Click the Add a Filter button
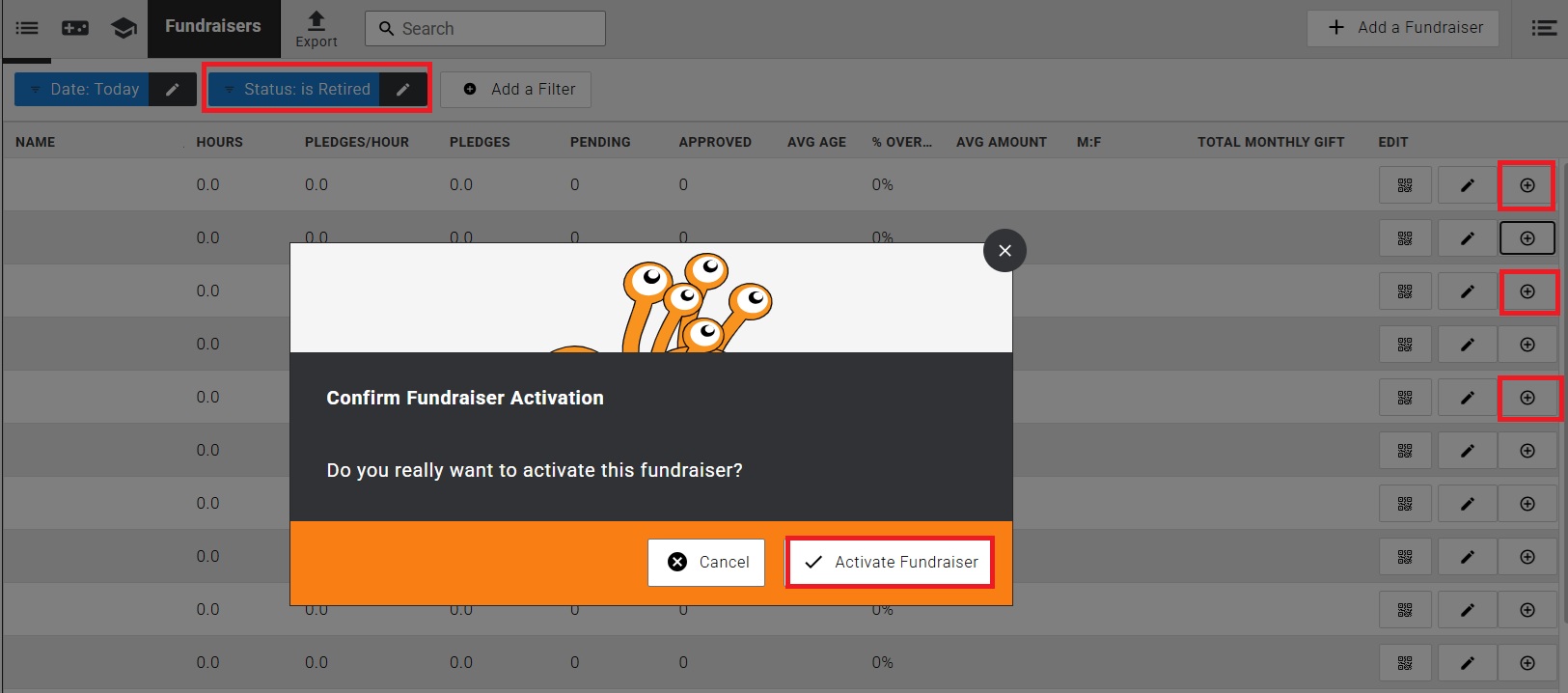Screen dimensions: 1568x693 pyautogui.click(x=516, y=89)
